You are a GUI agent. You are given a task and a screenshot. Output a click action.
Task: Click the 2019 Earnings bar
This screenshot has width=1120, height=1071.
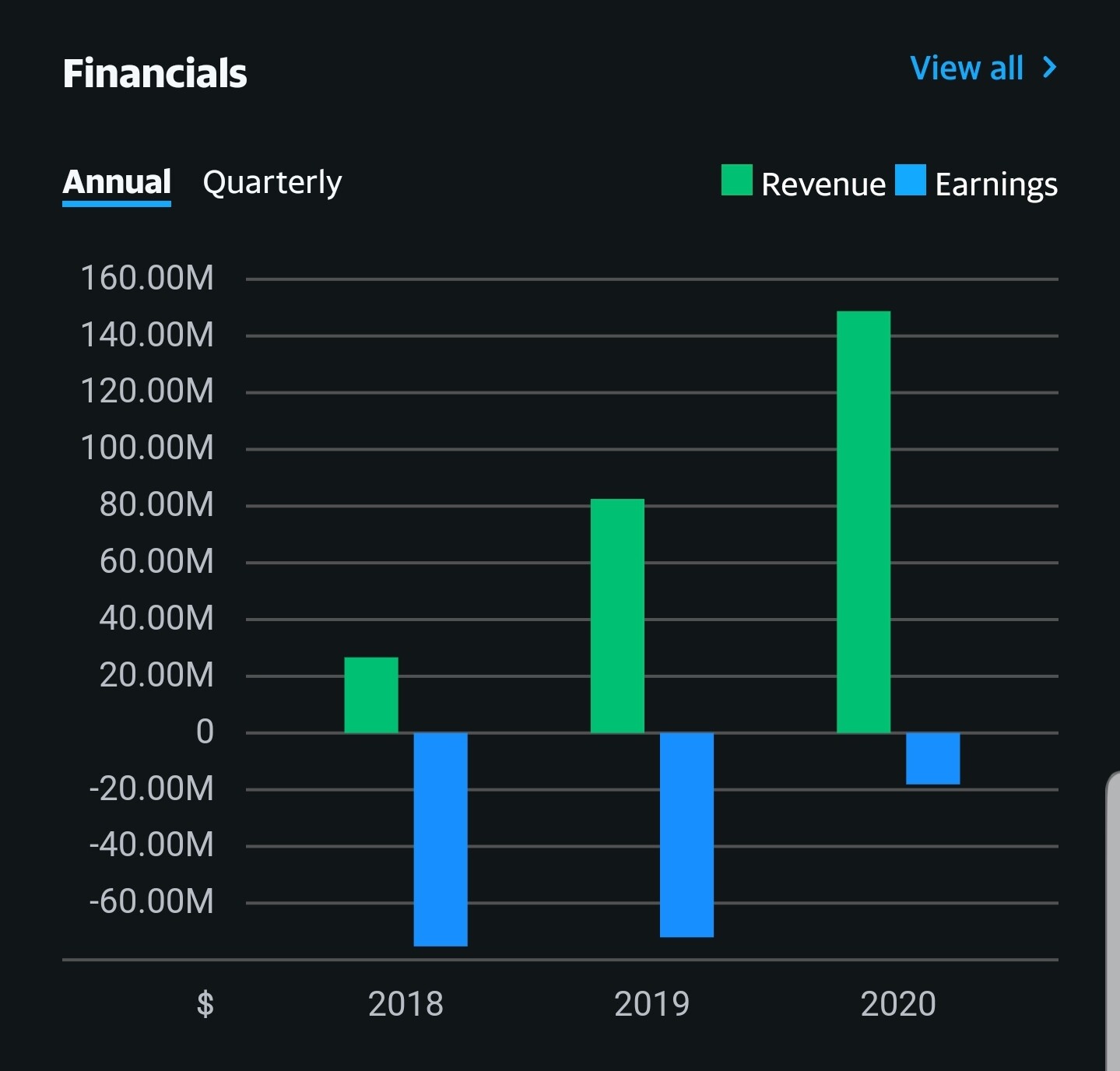686,833
